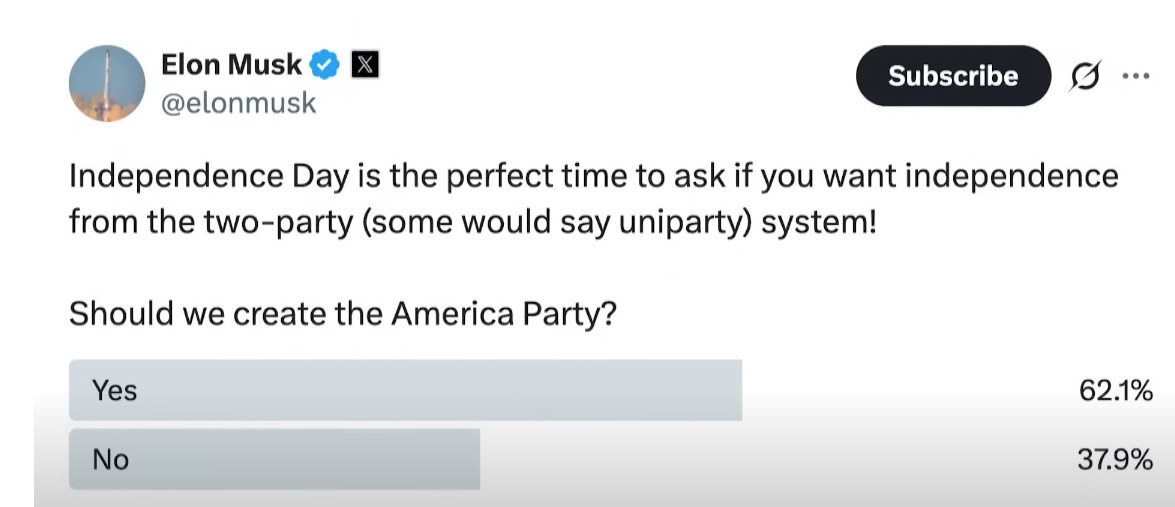Click the 37.9% poll percentage
This screenshot has width=1175, height=507.
click(x=1115, y=460)
